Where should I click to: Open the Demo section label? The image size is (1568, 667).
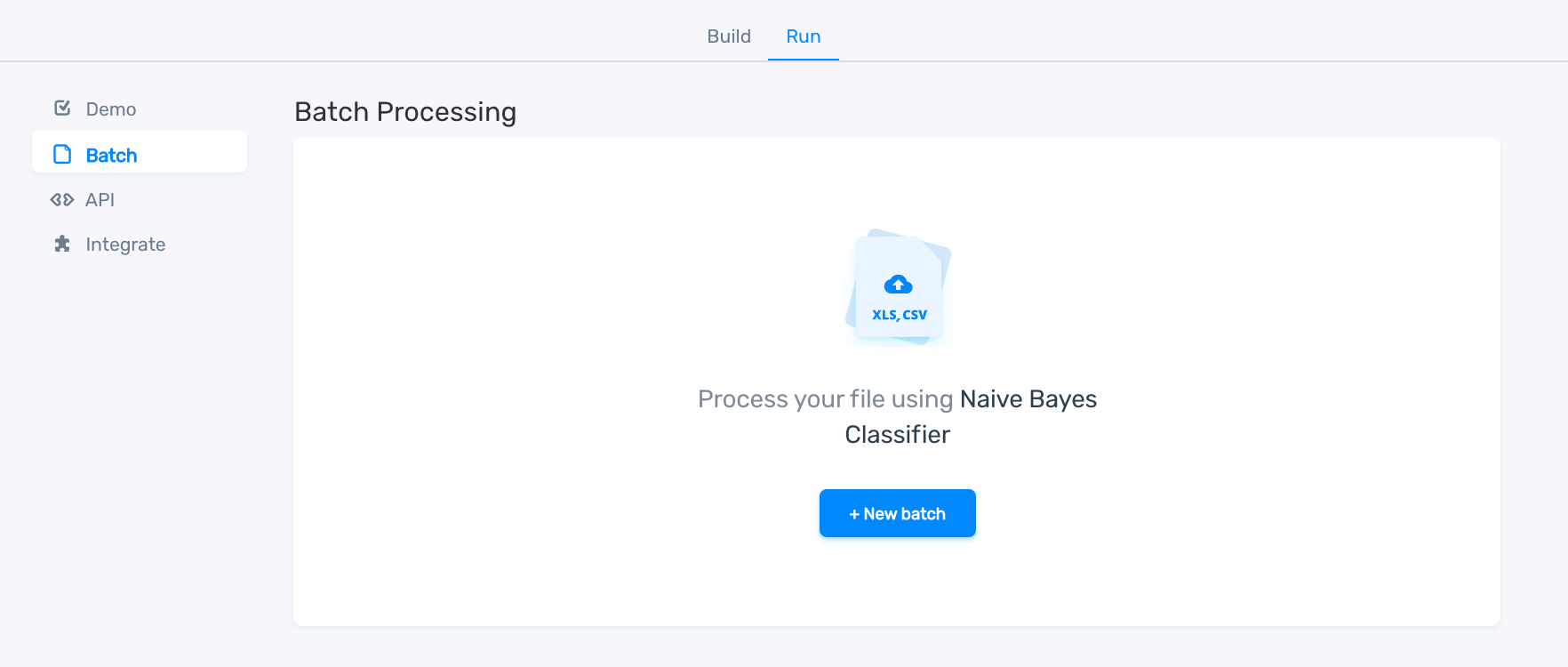pos(111,109)
